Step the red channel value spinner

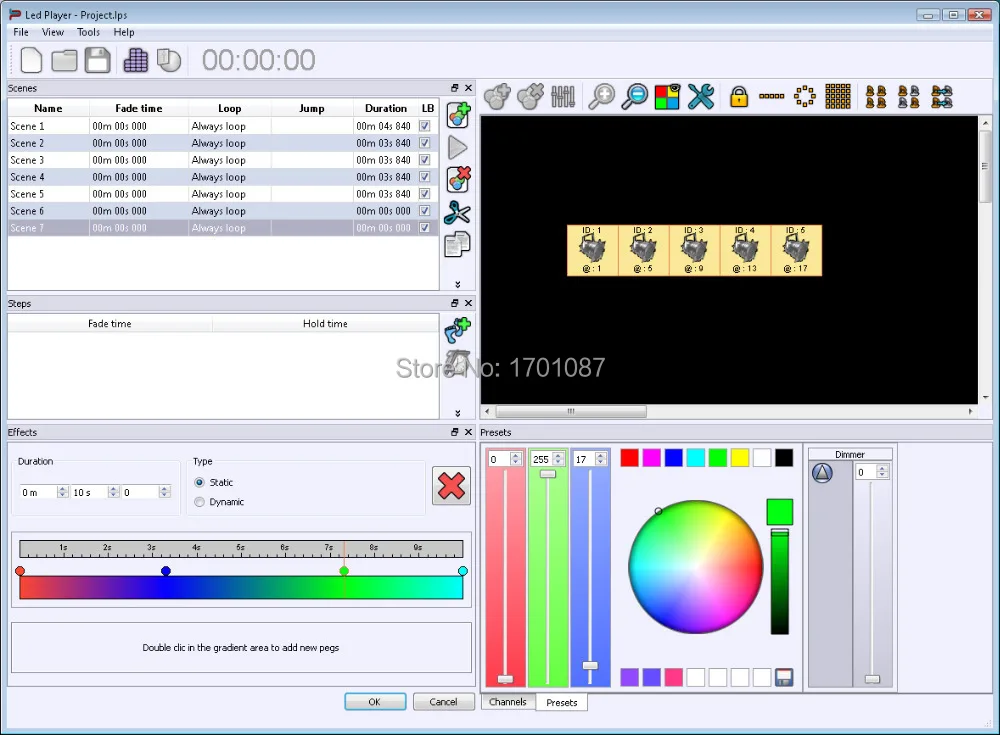pyautogui.click(x=516, y=459)
